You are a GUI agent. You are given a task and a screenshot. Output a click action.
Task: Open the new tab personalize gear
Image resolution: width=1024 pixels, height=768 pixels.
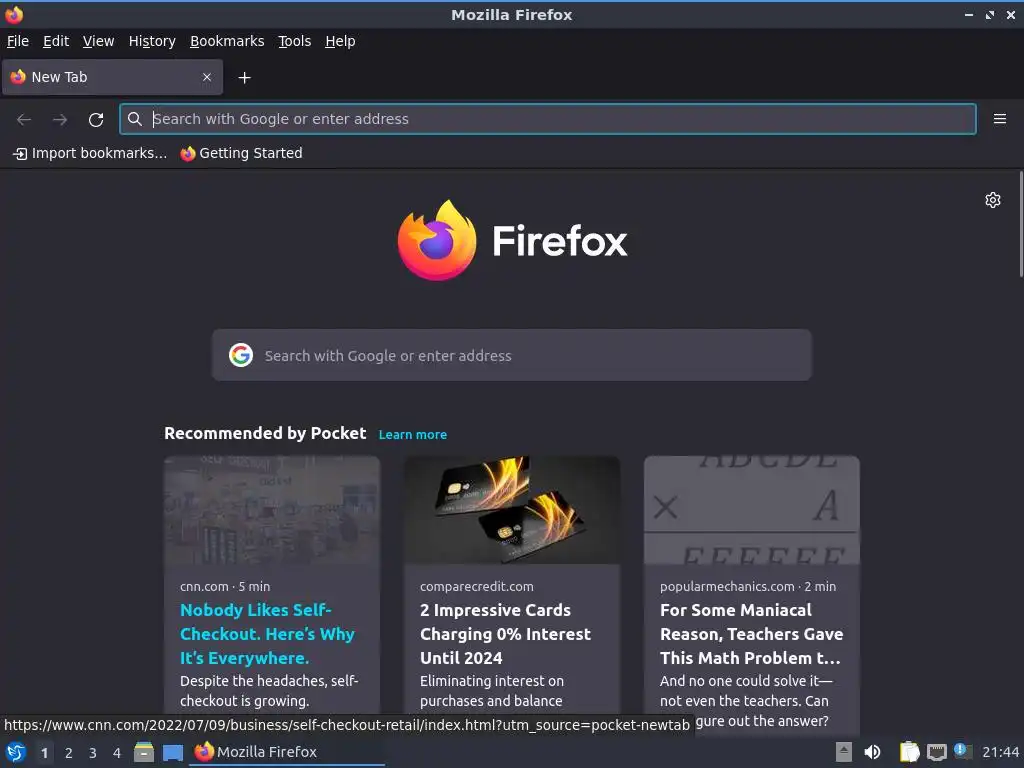993,200
